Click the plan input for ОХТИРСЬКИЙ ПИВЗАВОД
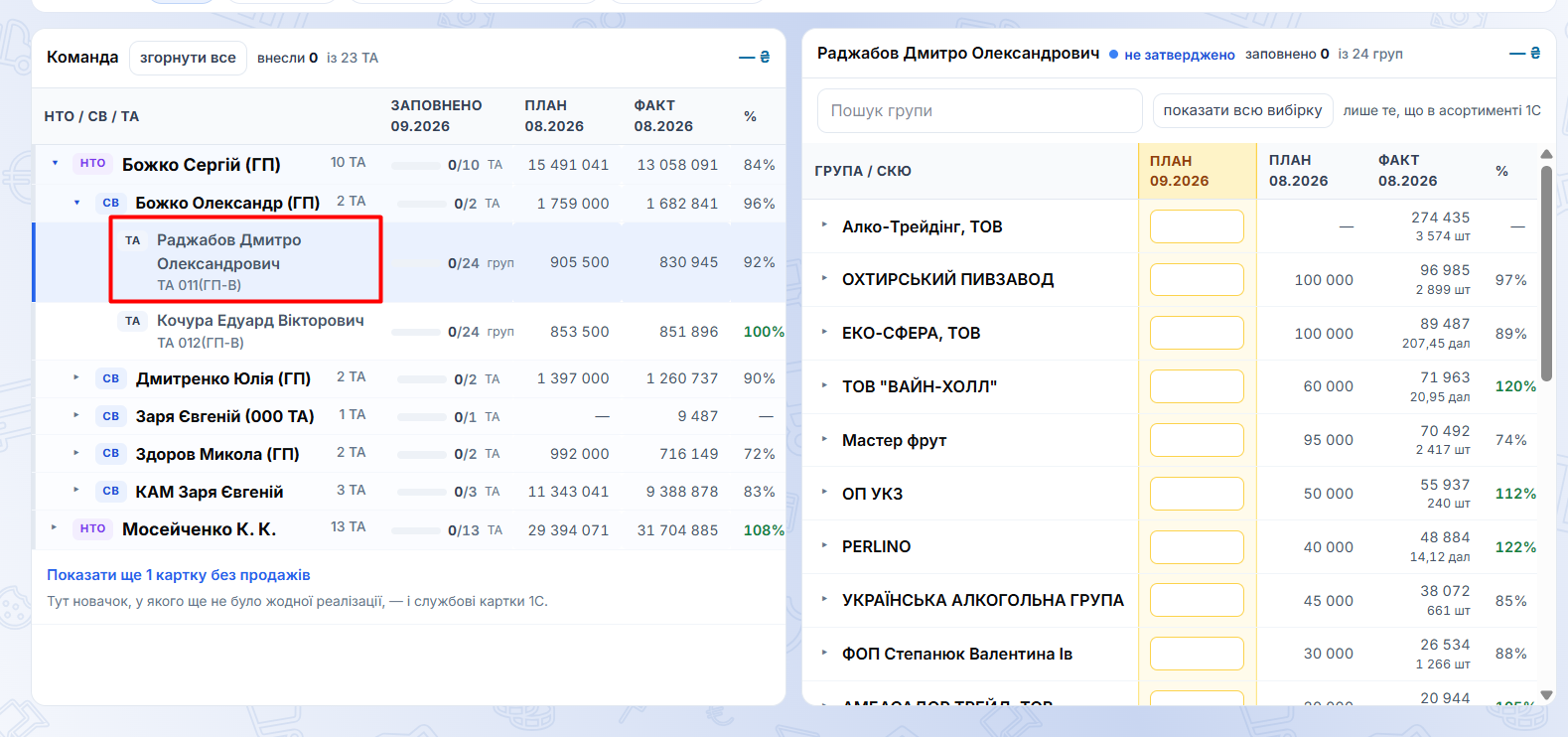Image resolution: width=1568 pixels, height=737 pixels. click(x=1197, y=280)
